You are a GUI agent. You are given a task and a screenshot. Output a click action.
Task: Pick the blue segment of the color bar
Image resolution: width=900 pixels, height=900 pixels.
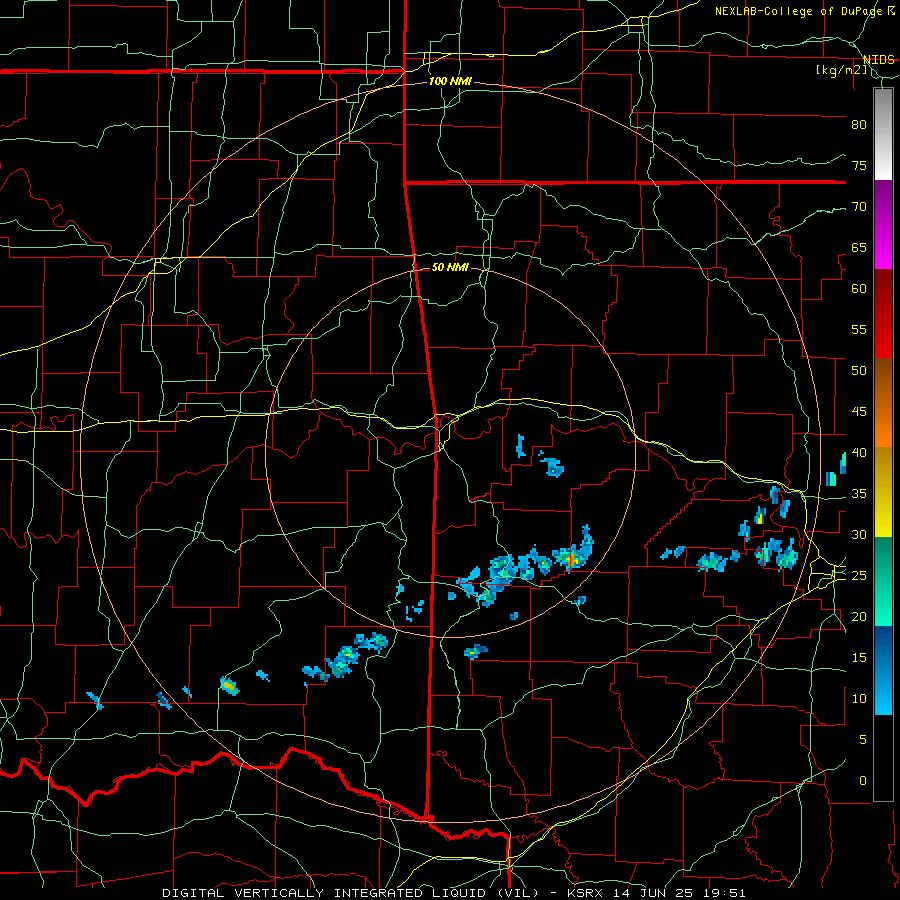click(x=883, y=670)
